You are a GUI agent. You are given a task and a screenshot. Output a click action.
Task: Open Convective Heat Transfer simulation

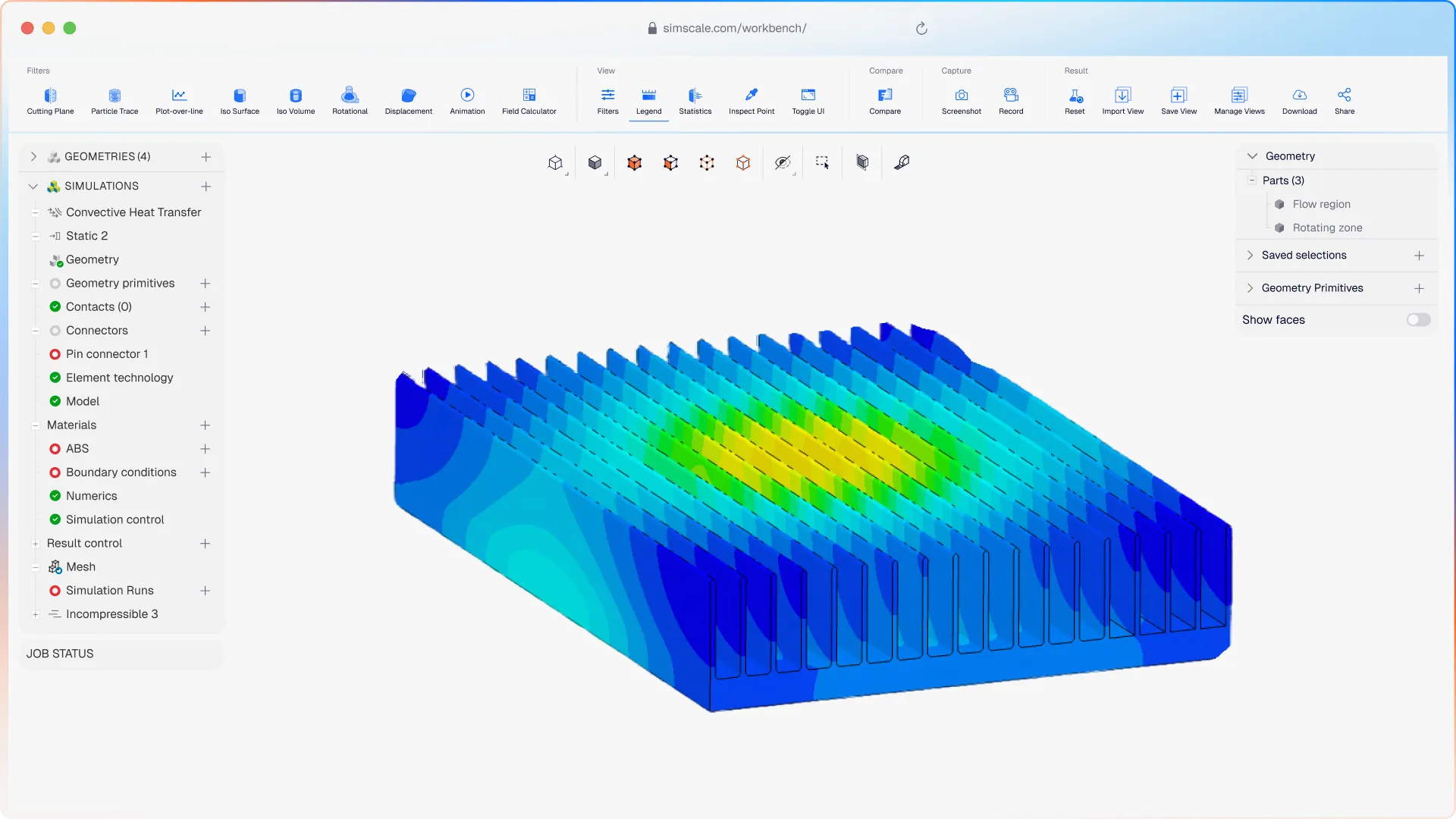pyautogui.click(x=133, y=212)
